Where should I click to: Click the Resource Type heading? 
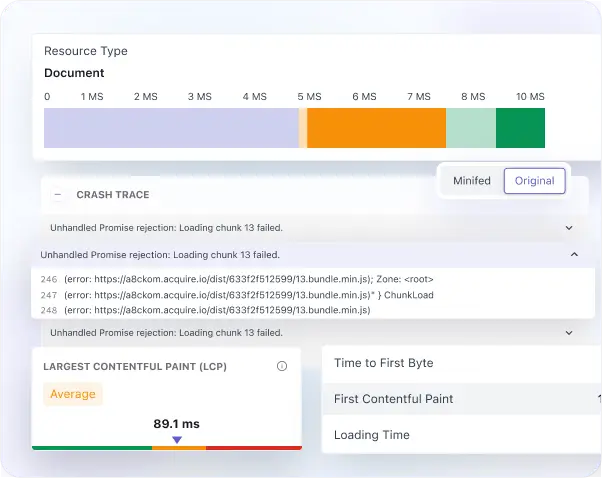click(x=86, y=51)
